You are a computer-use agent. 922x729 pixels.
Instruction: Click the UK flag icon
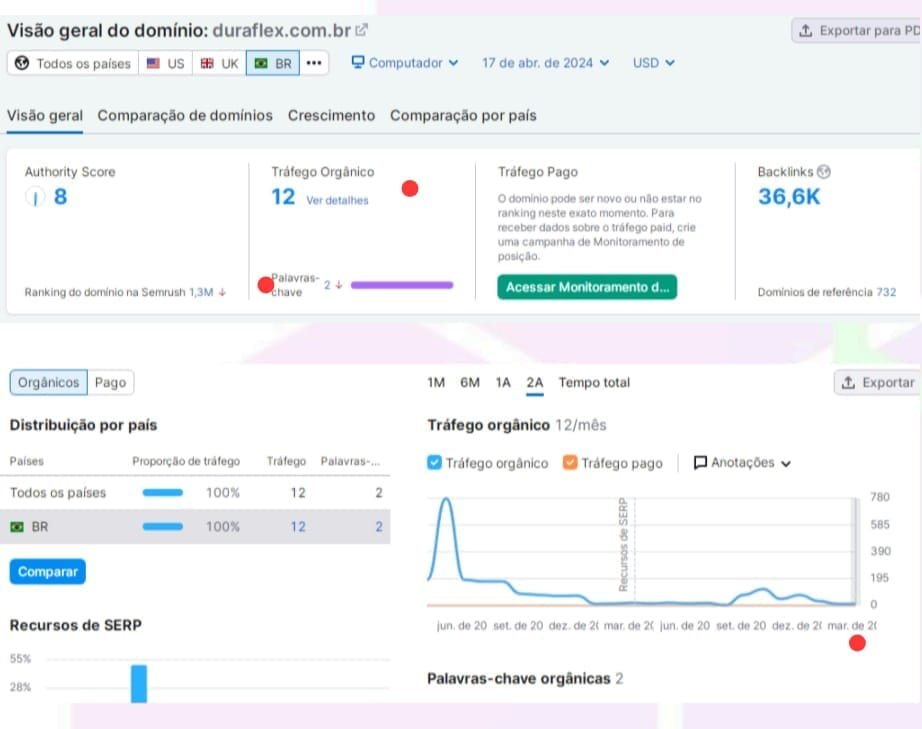point(207,63)
